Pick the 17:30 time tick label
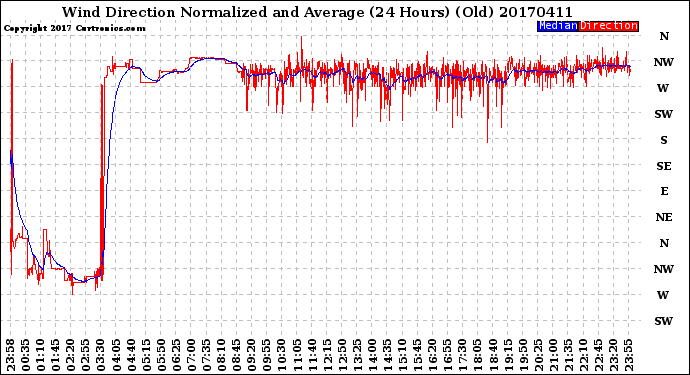 462,355
